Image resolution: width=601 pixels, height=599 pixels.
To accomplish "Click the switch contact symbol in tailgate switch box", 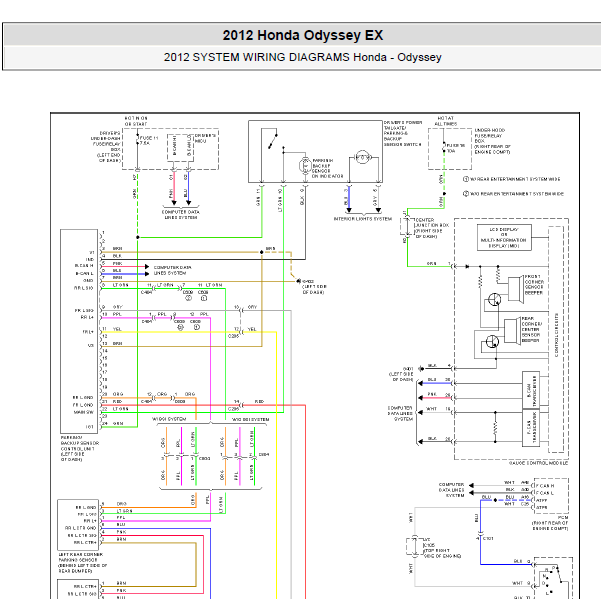I will point(273,141).
